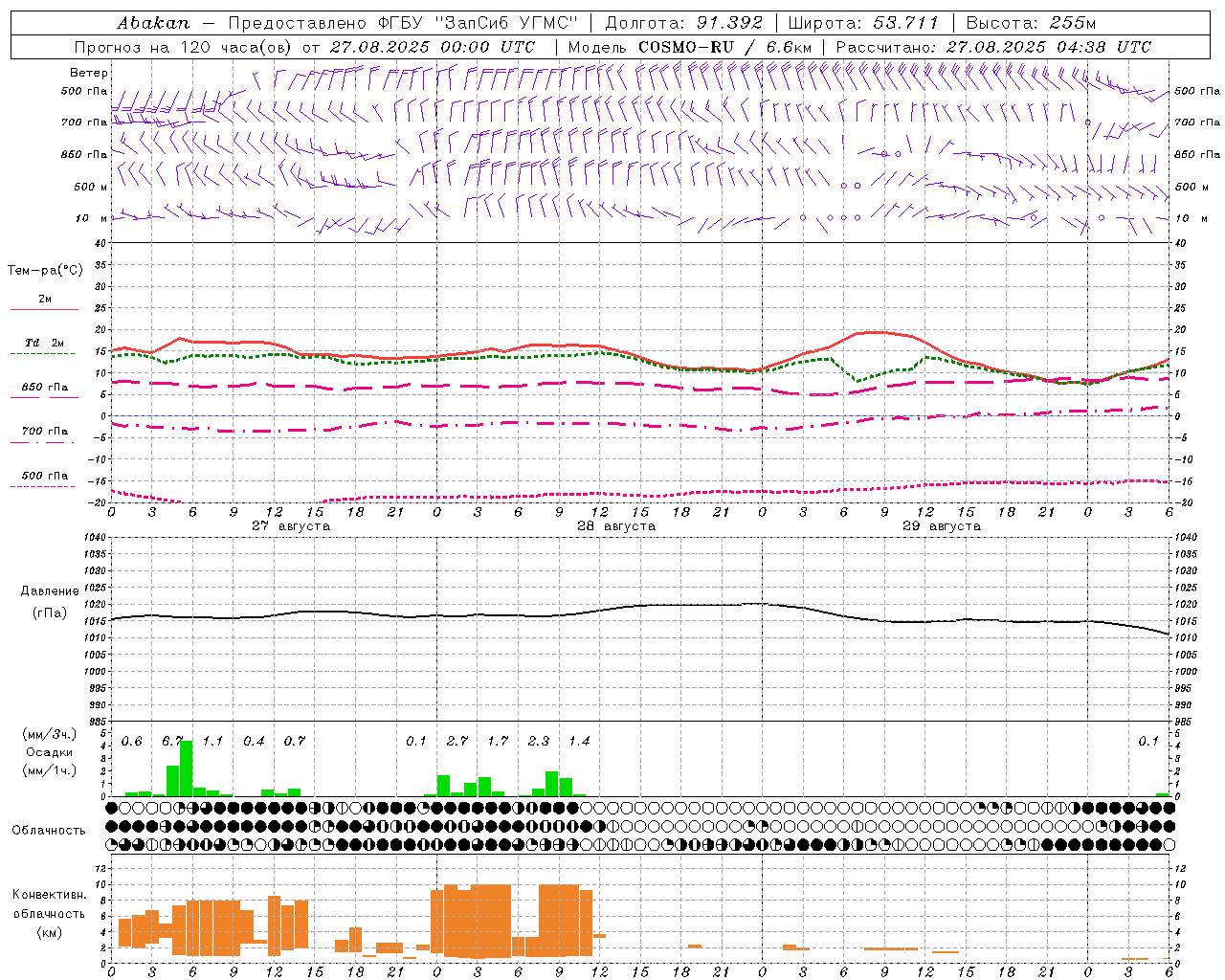
Task: Click the "(мм/3ч.)" unit label
Action: click(x=50, y=734)
